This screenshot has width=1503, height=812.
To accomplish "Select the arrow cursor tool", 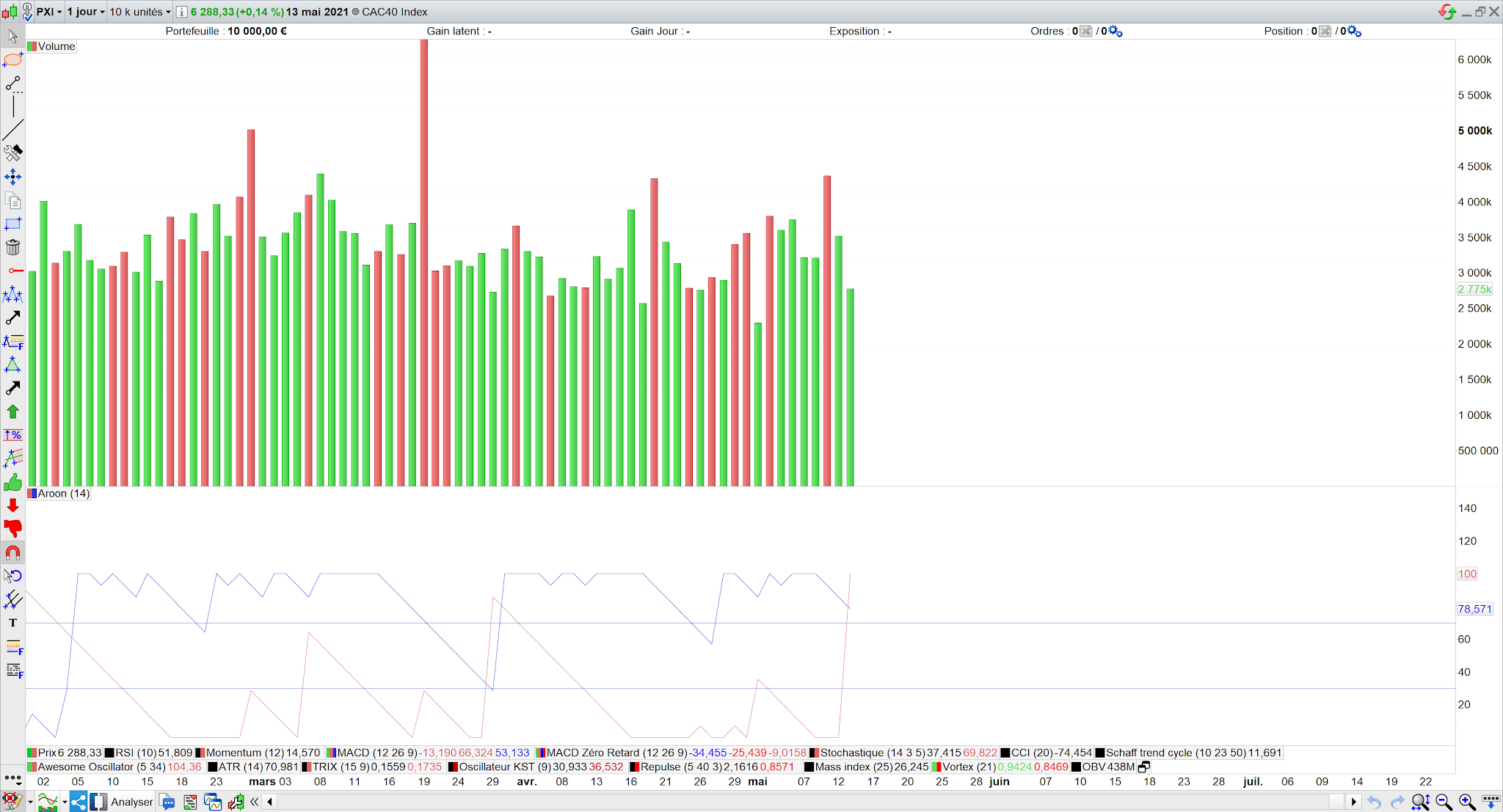I will pos(12,36).
